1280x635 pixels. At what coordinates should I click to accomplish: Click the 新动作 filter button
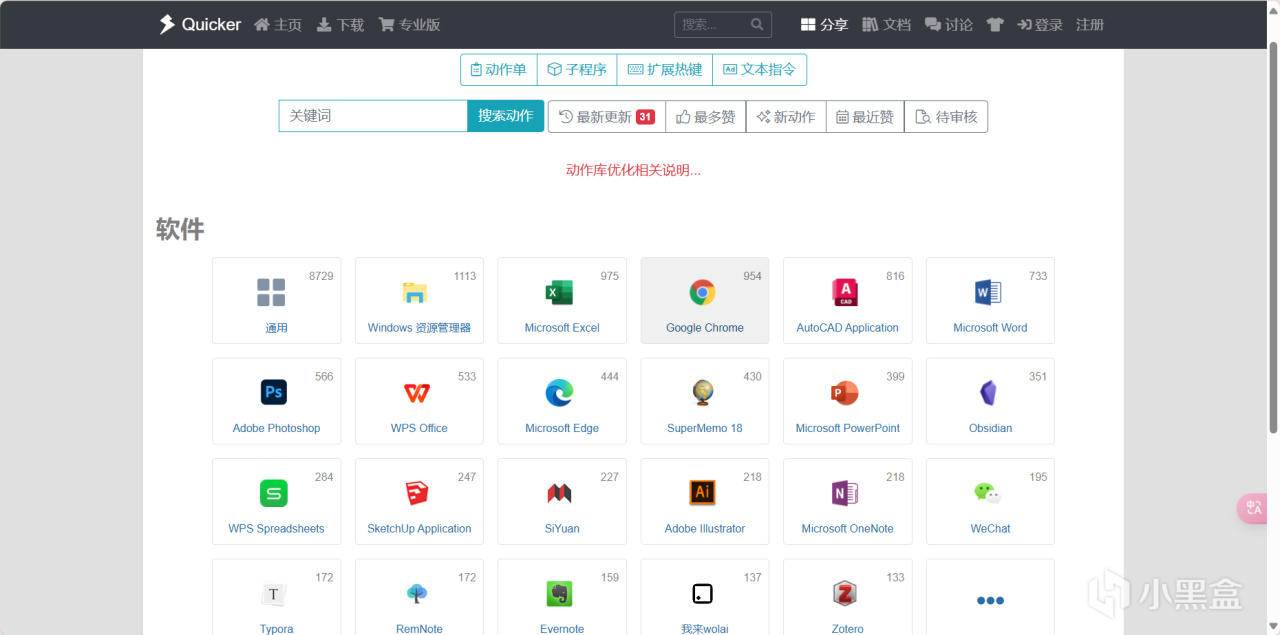pyautogui.click(x=785, y=117)
